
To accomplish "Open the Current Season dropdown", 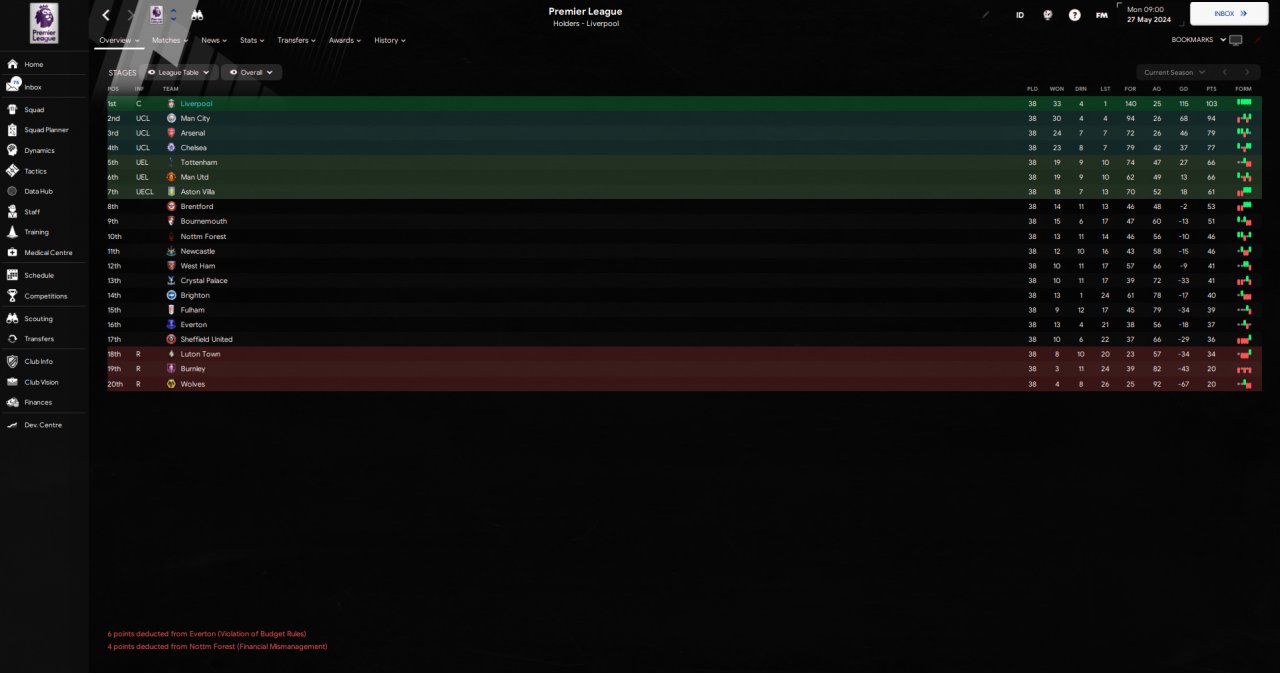I will coord(1173,72).
